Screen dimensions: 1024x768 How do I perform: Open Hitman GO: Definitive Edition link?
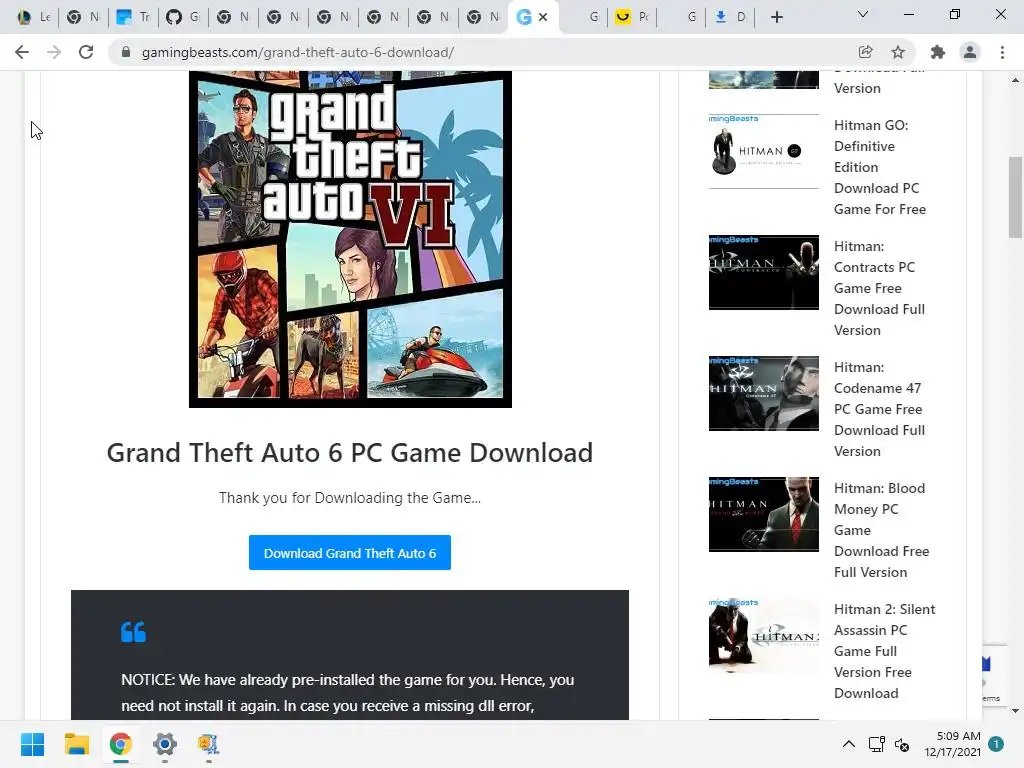(879, 167)
